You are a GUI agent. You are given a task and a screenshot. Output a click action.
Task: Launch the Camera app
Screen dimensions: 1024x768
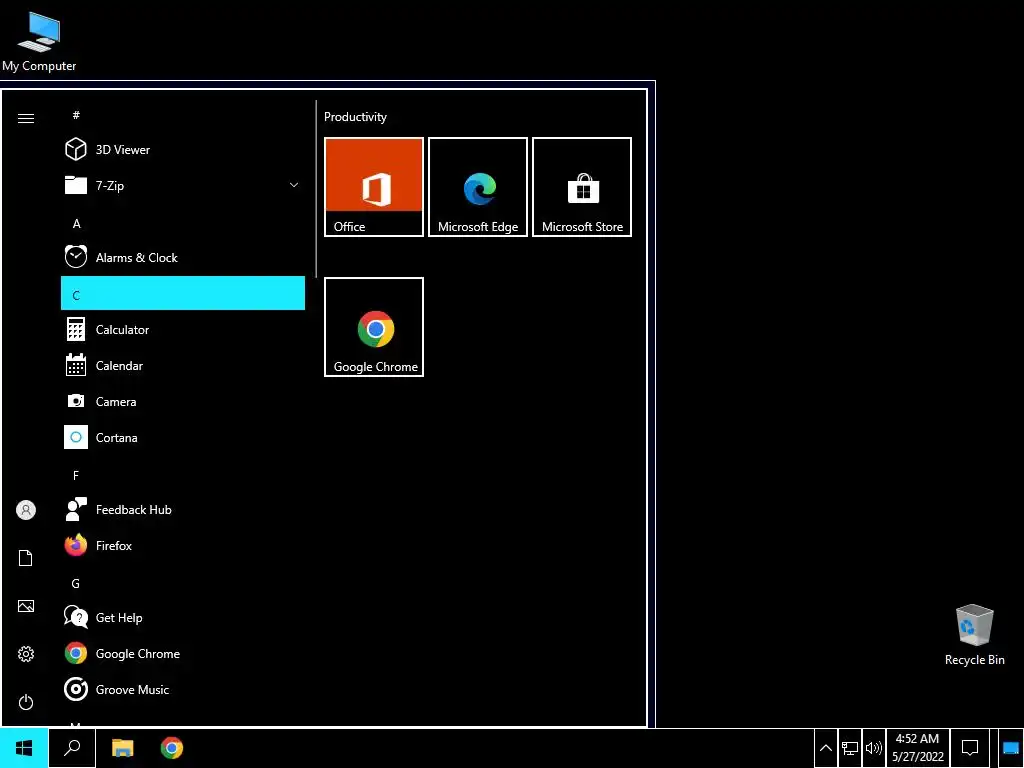pos(183,402)
